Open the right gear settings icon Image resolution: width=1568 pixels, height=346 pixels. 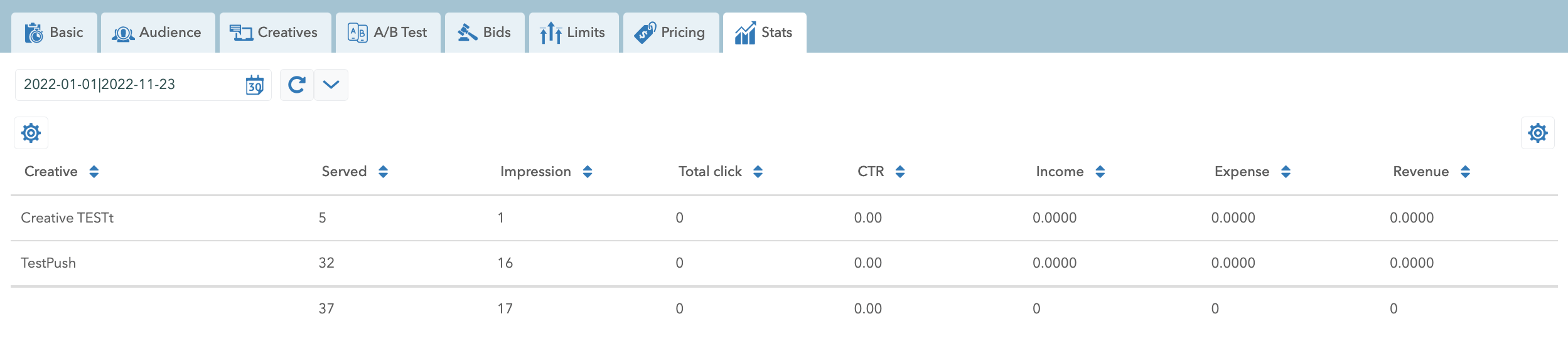(x=1537, y=133)
